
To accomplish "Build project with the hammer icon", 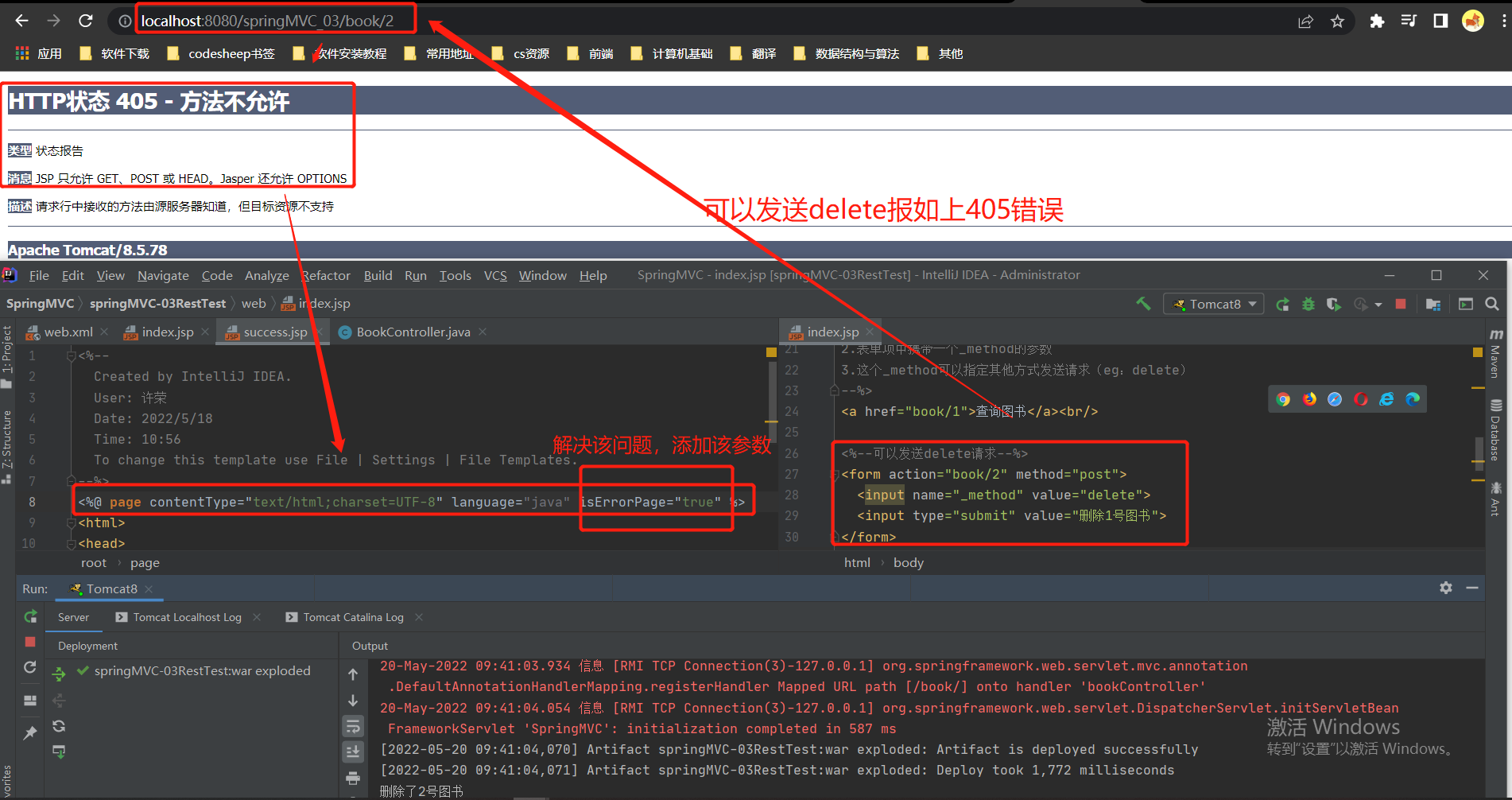I will coord(1143,304).
